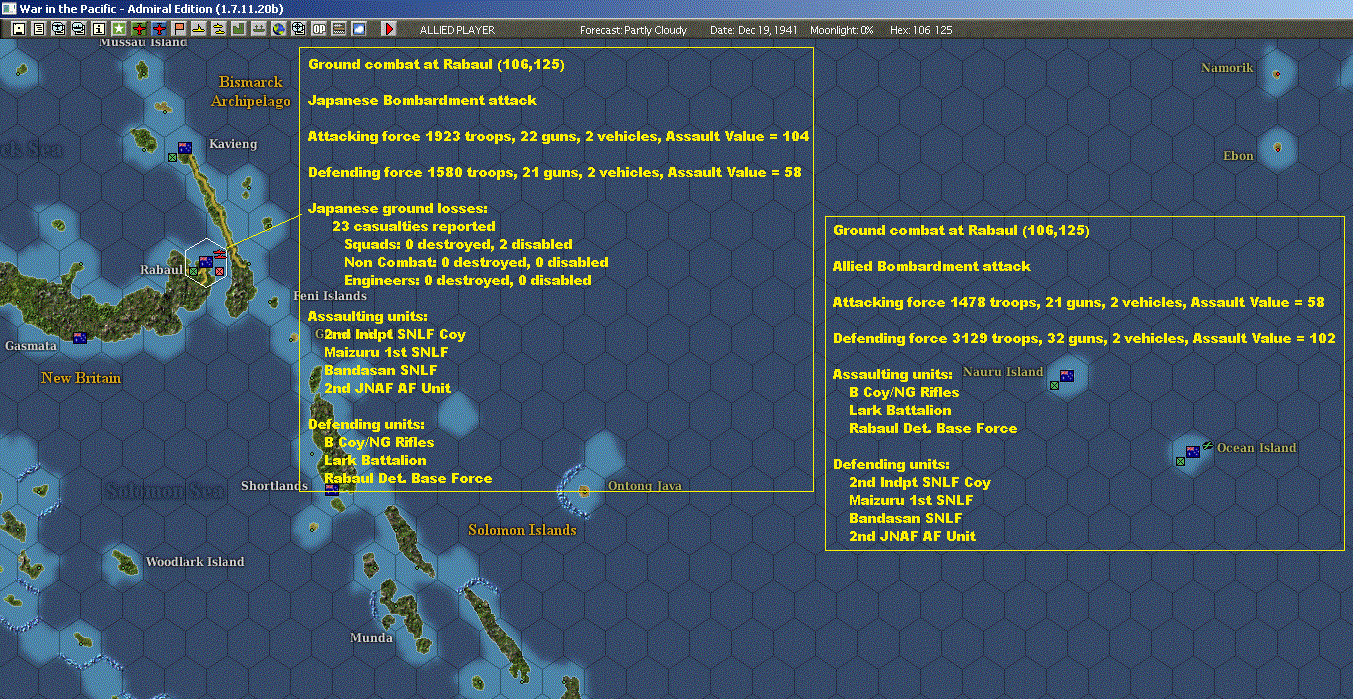Click the ship icon beside the info 'i' icon
1353x699 pixels.
pyautogui.click(x=78, y=29)
